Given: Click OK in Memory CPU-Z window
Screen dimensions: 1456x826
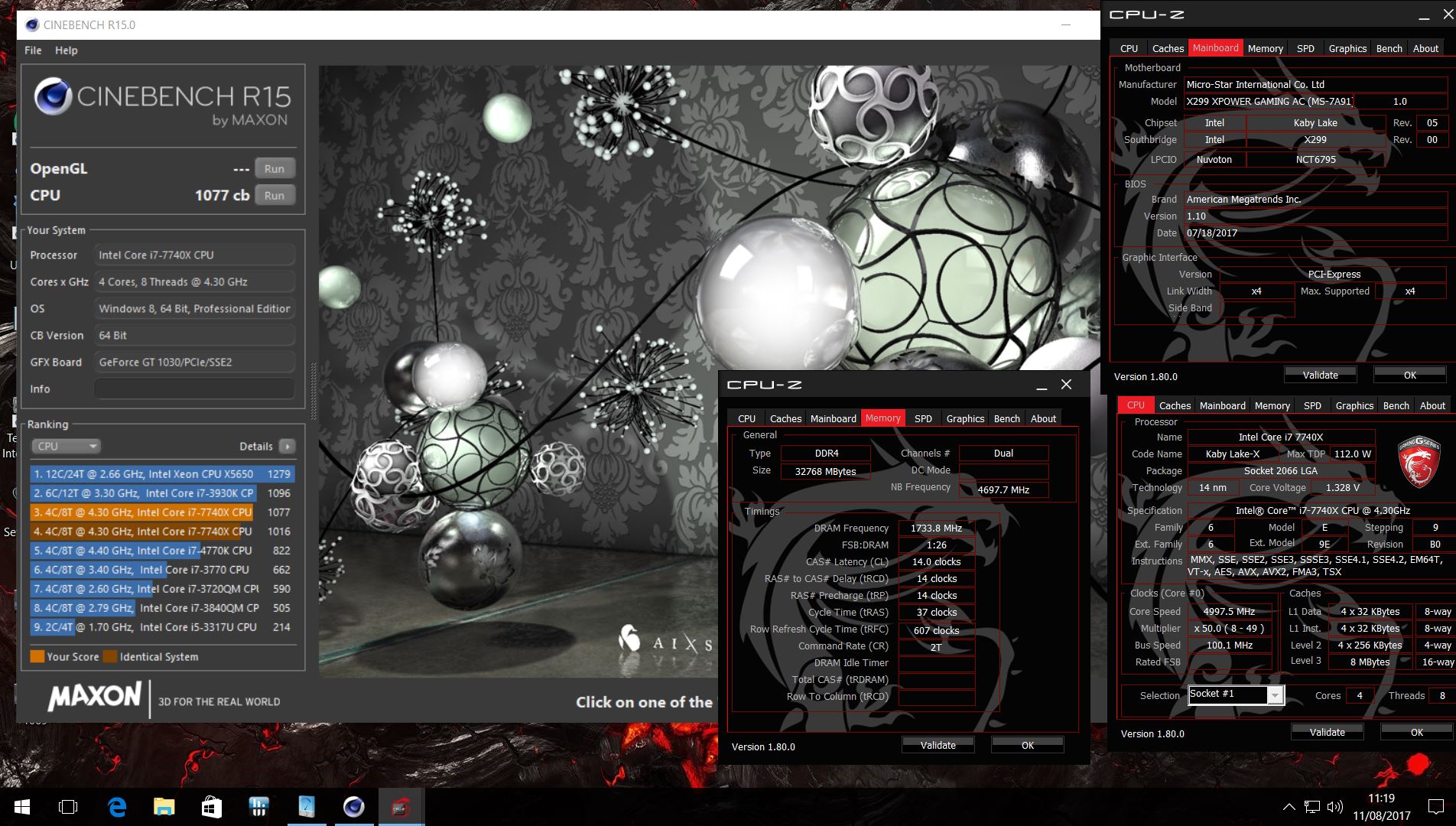Looking at the screenshot, I should click(x=1027, y=745).
